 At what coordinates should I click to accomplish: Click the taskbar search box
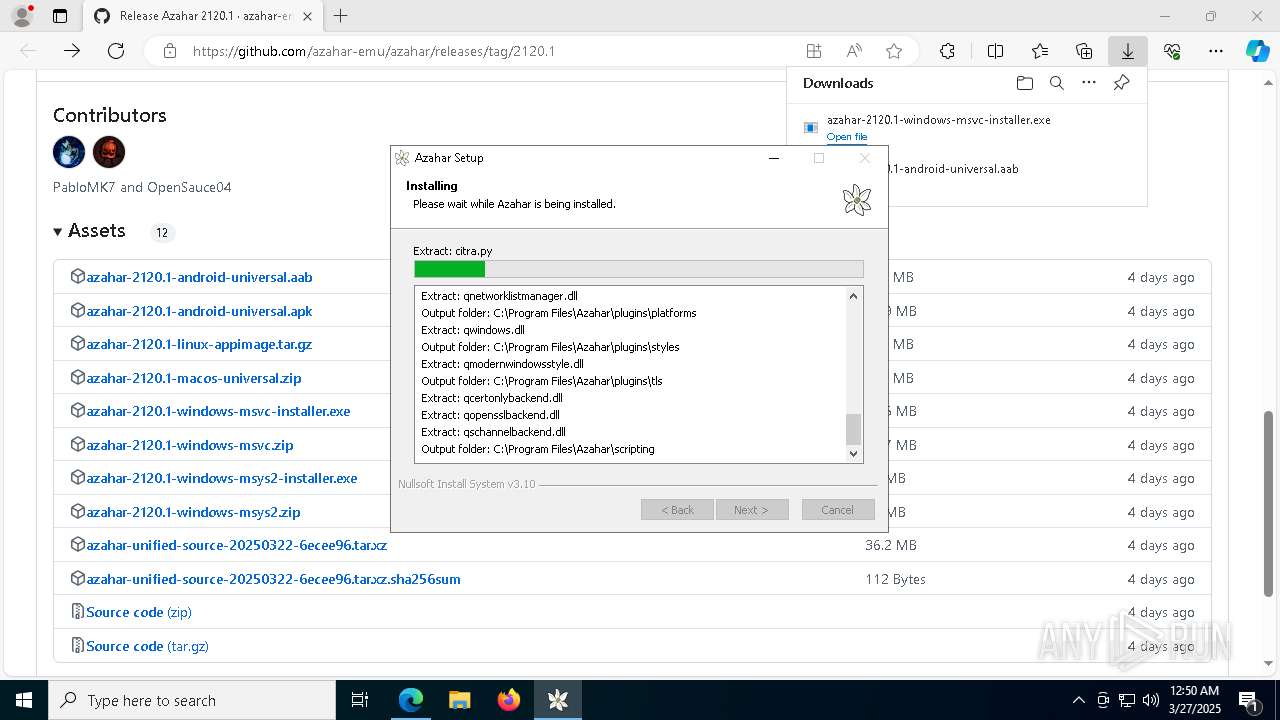[x=192, y=700]
